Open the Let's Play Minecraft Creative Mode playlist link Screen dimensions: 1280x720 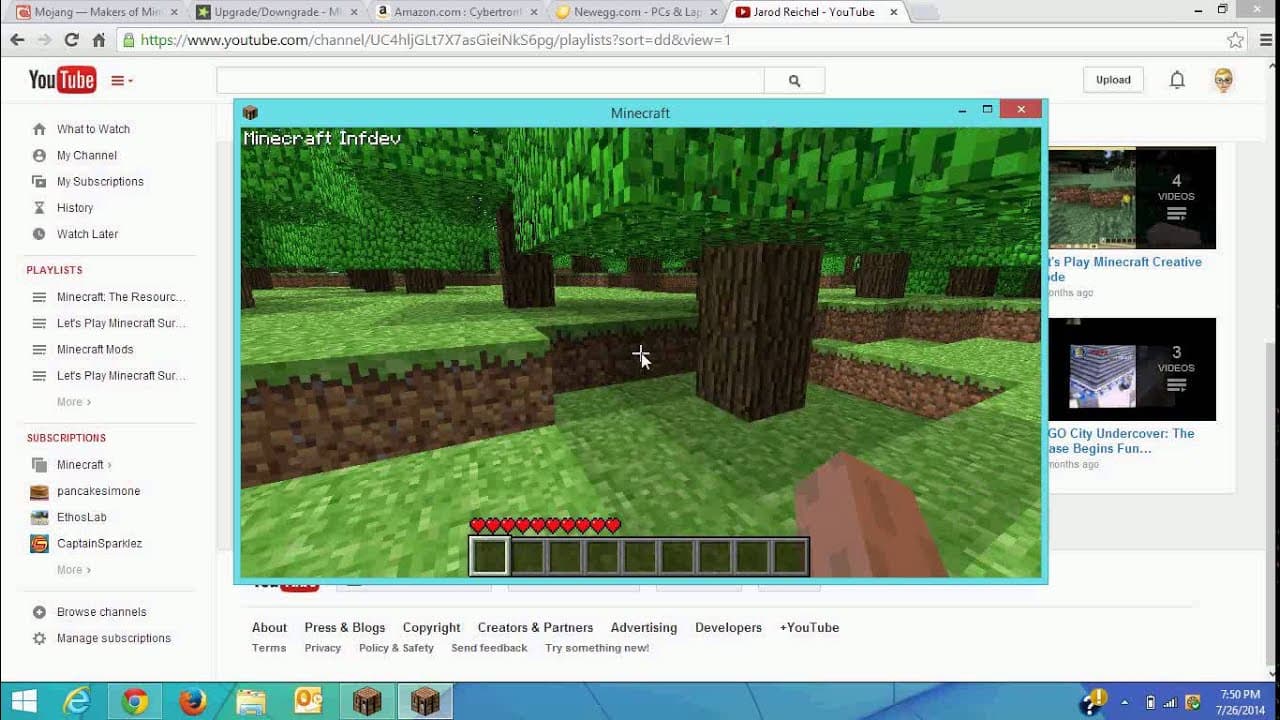pyautogui.click(x=1125, y=269)
